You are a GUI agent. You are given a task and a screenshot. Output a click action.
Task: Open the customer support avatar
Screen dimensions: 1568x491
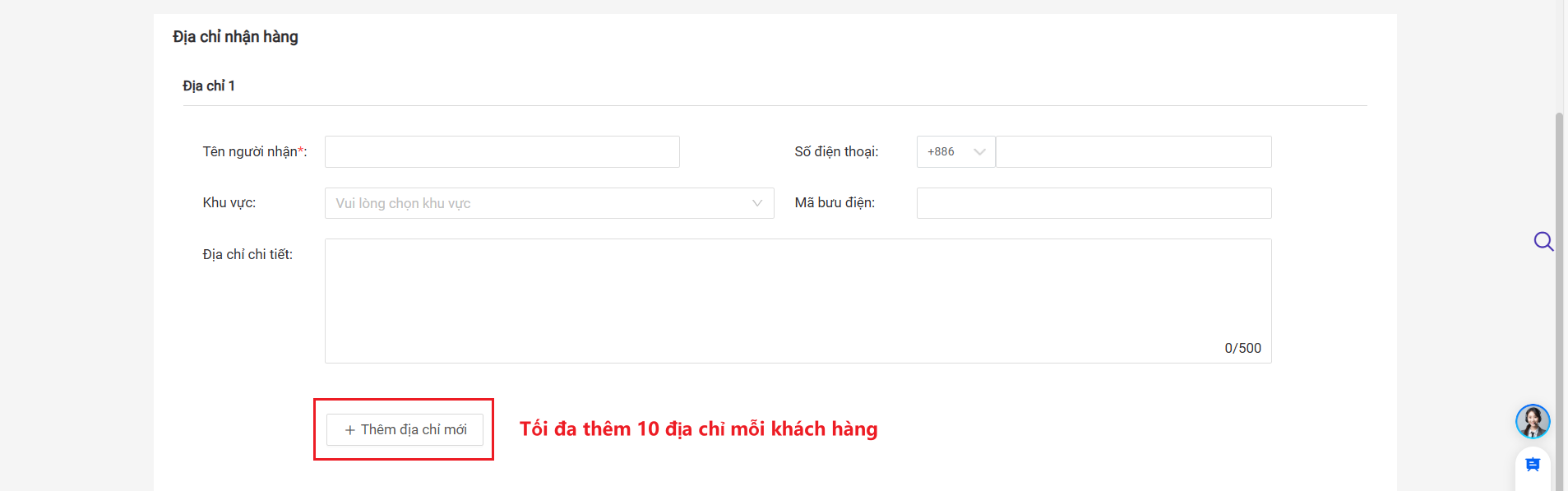[x=1533, y=421]
